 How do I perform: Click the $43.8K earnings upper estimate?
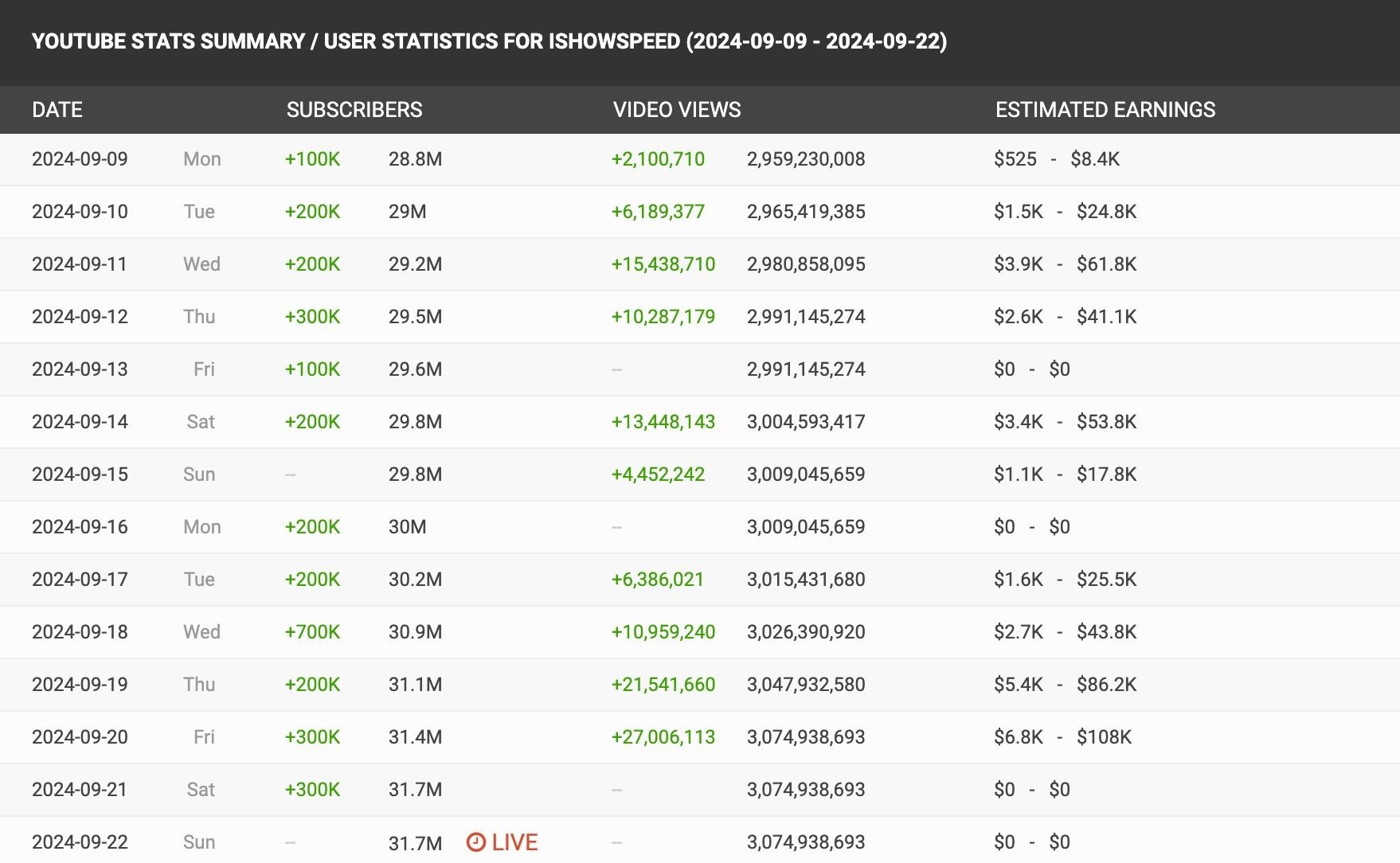(1106, 632)
